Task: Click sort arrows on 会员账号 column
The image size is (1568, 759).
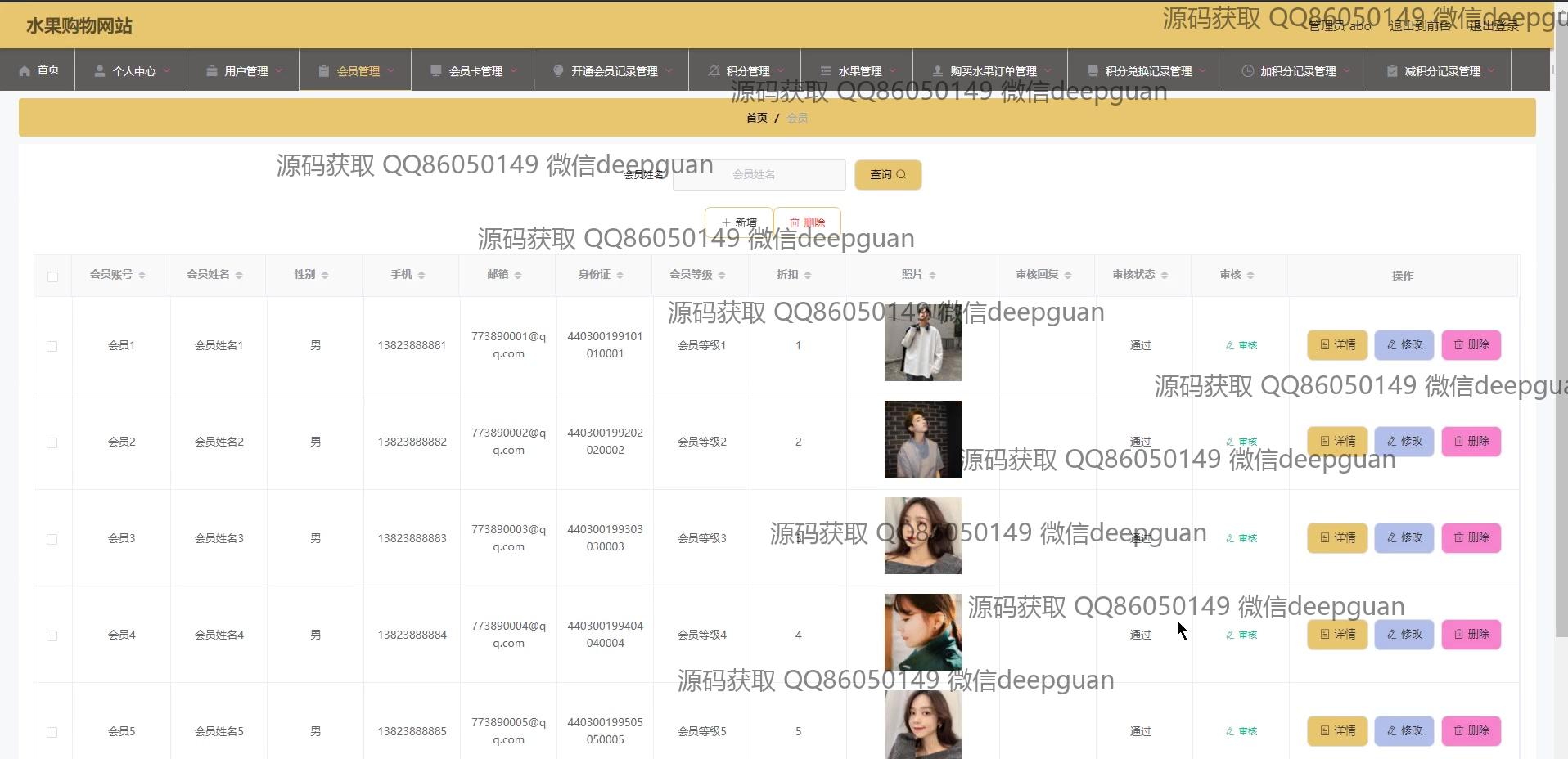Action: [142, 275]
